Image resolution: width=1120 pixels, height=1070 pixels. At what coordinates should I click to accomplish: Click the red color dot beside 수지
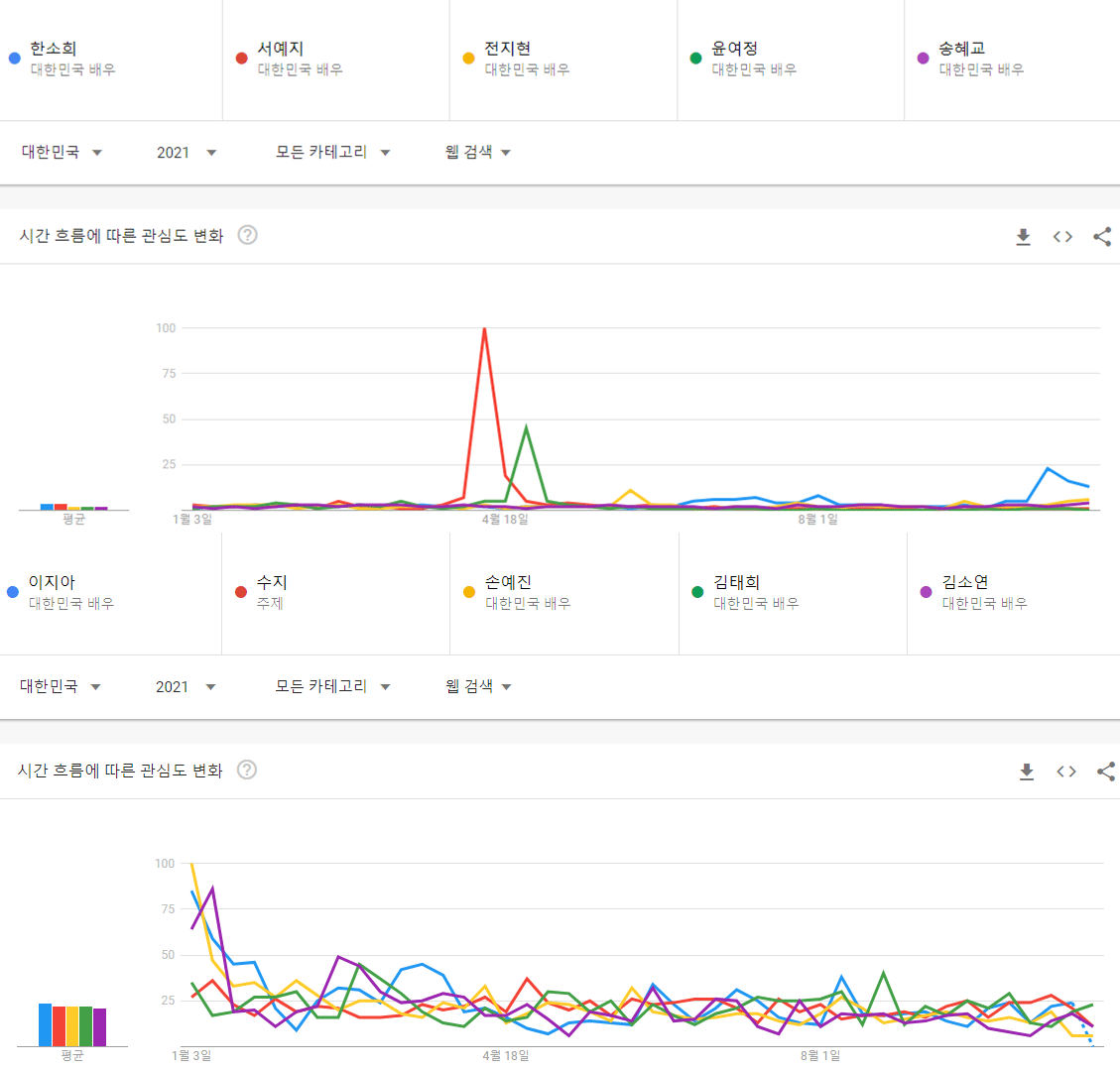(x=241, y=592)
